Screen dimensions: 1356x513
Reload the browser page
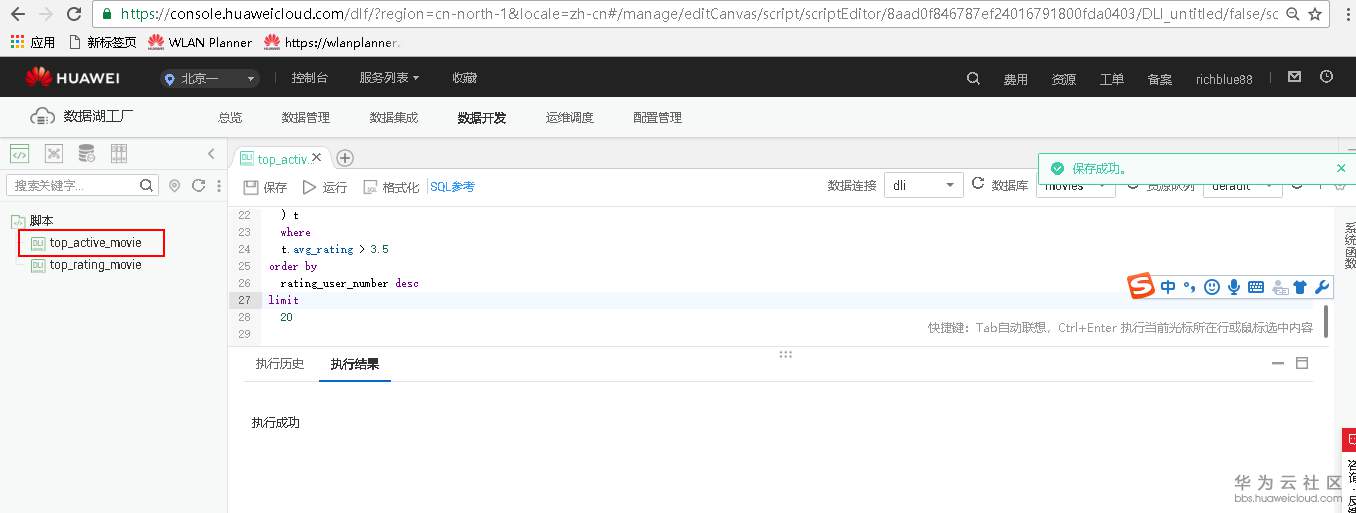coord(73,14)
